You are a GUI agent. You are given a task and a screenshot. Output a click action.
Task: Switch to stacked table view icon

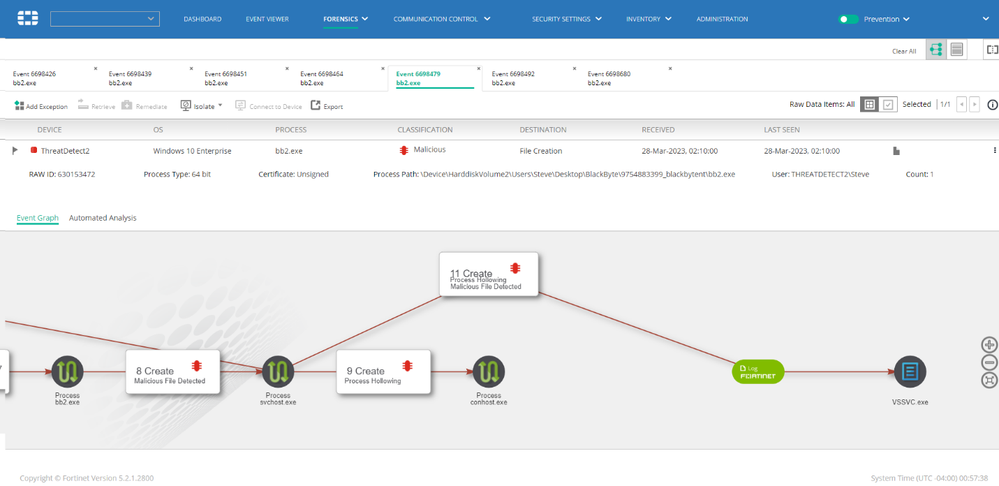click(x=956, y=50)
